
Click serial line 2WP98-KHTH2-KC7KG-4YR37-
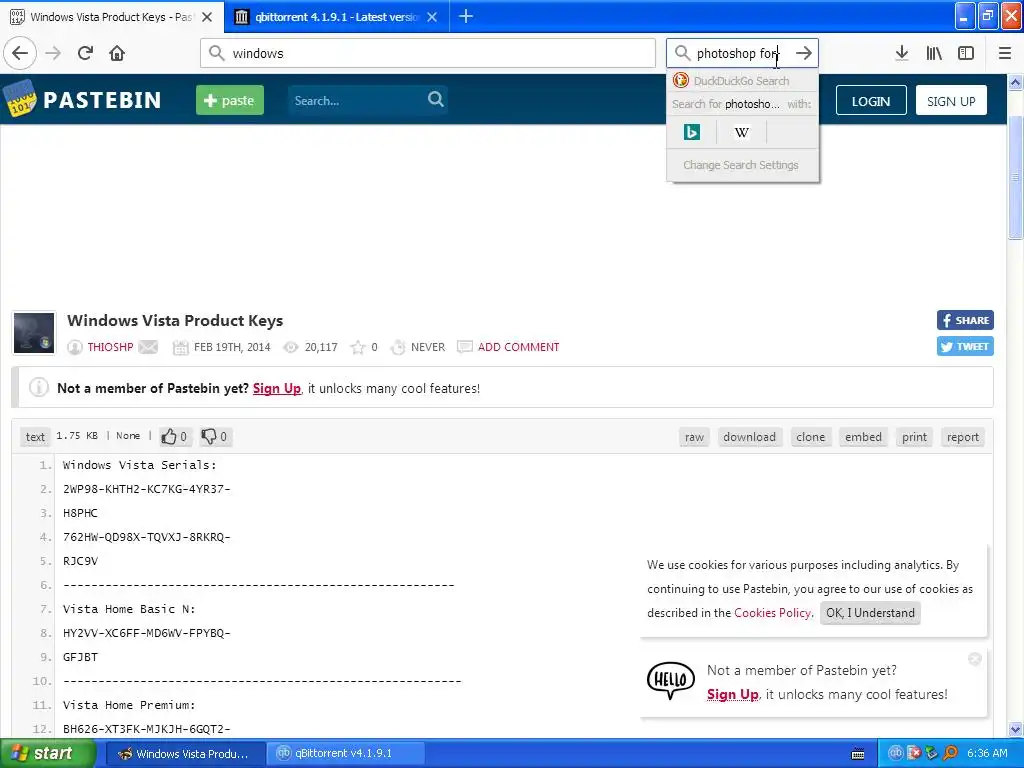click(x=147, y=489)
